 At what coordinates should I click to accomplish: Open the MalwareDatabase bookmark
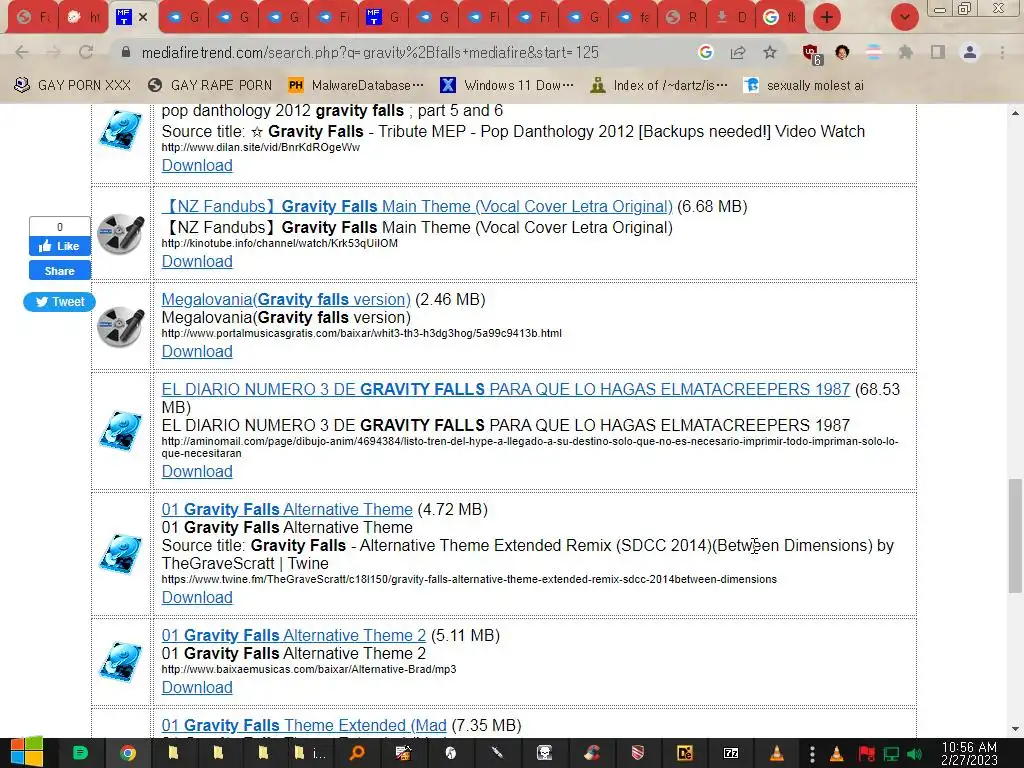tap(356, 85)
